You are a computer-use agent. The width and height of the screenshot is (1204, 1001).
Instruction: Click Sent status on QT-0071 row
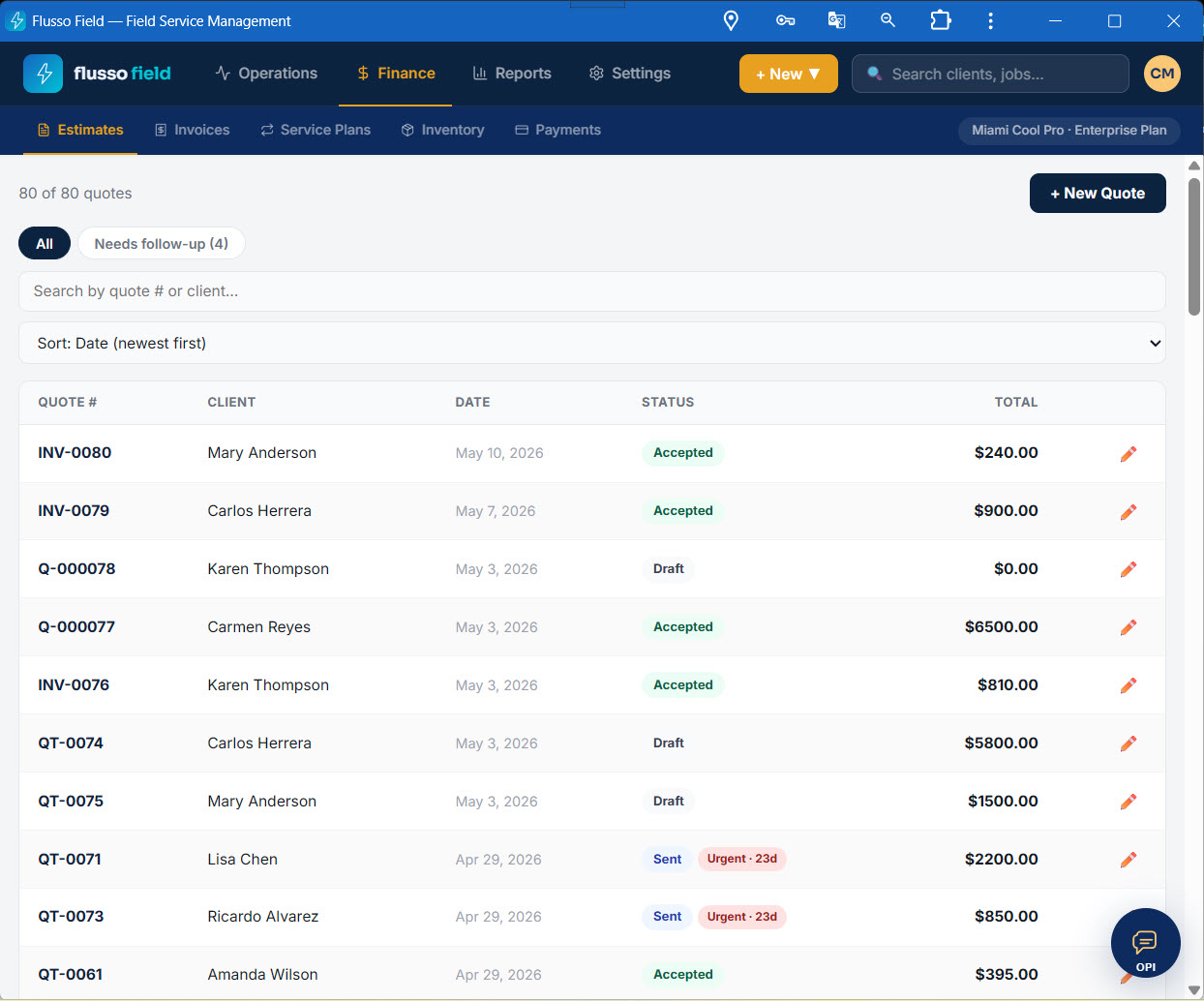click(x=667, y=859)
